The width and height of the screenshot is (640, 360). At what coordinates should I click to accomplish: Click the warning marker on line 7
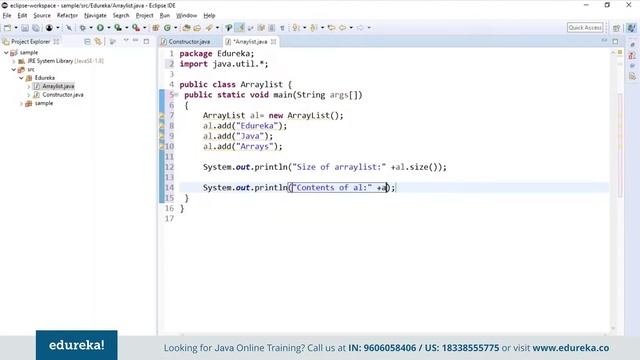162,116
